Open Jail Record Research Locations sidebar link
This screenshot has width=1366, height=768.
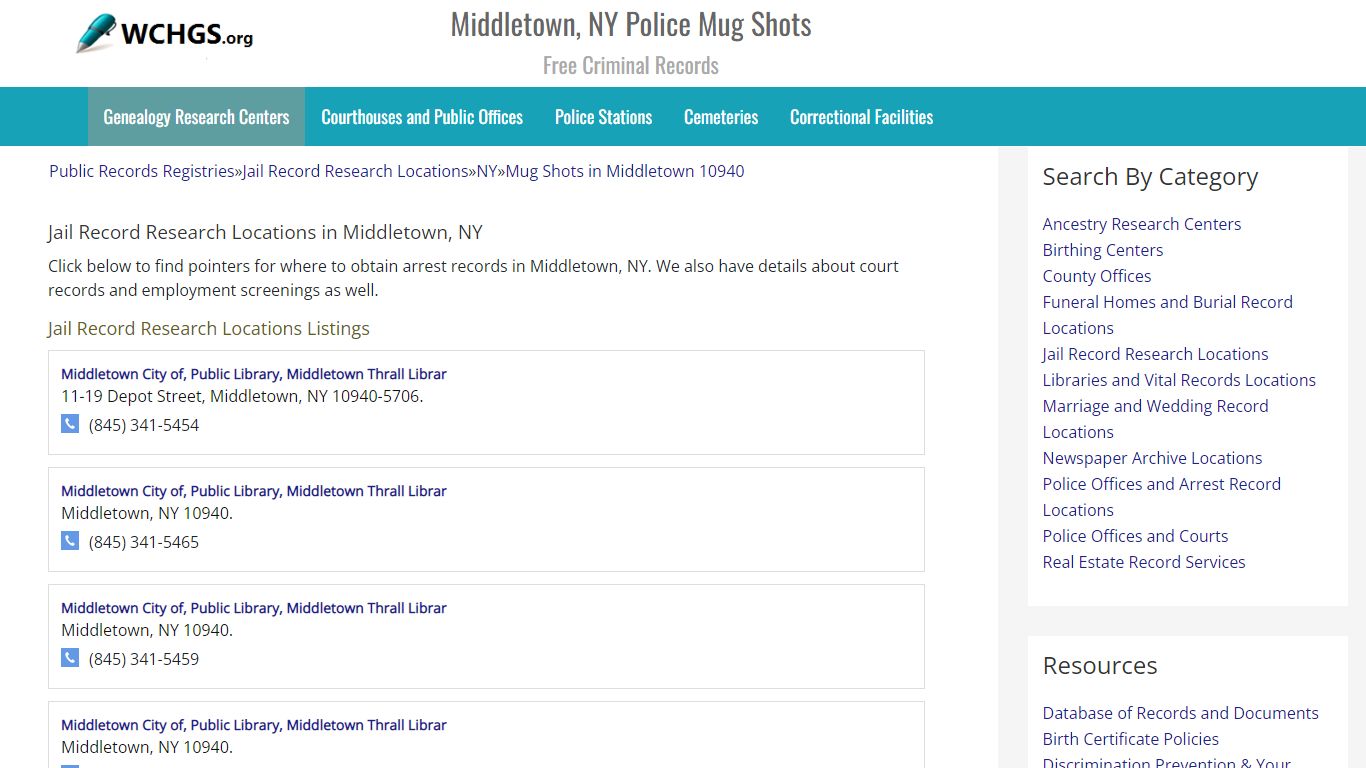tap(1155, 354)
